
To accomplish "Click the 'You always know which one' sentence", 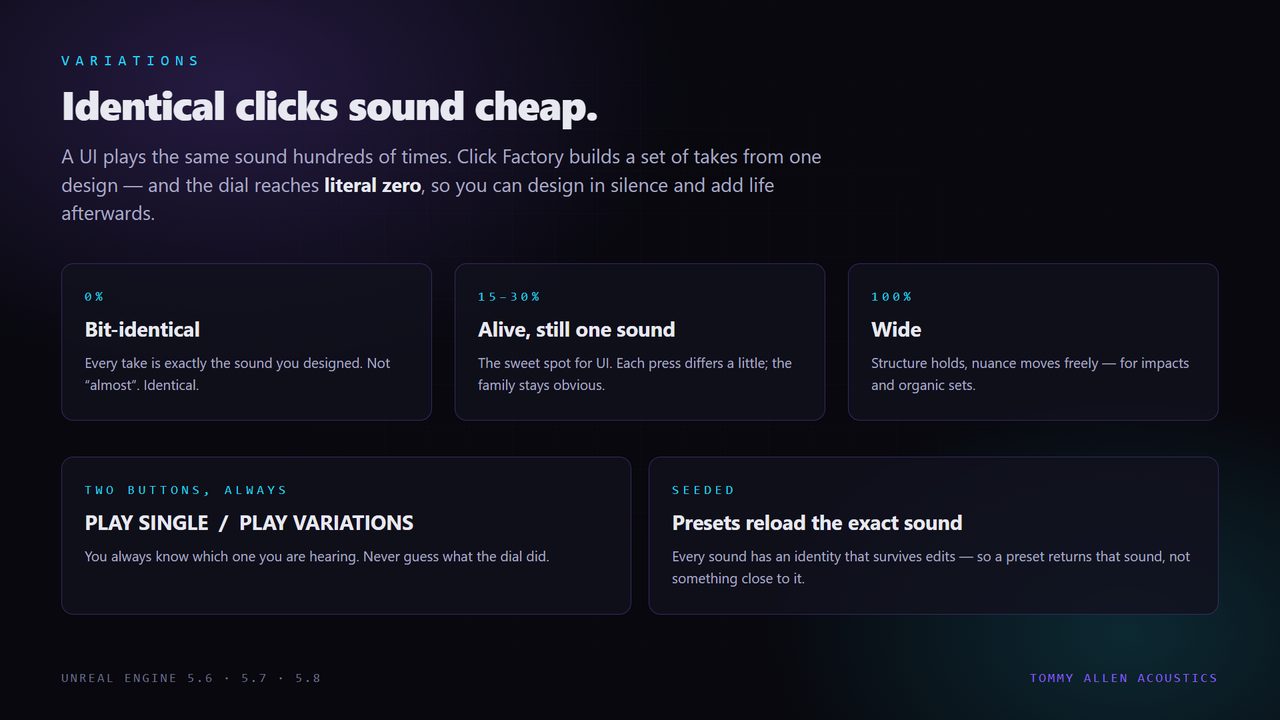I will pos(317,556).
